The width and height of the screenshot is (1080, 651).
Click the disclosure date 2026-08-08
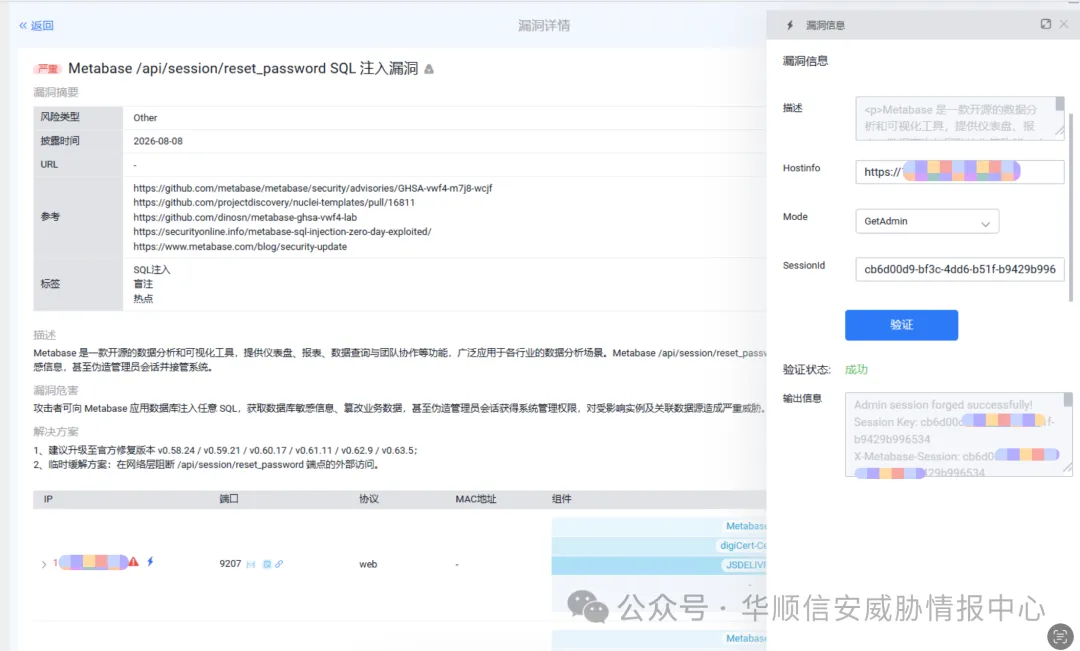pyautogui.click(x=158, y=141)
